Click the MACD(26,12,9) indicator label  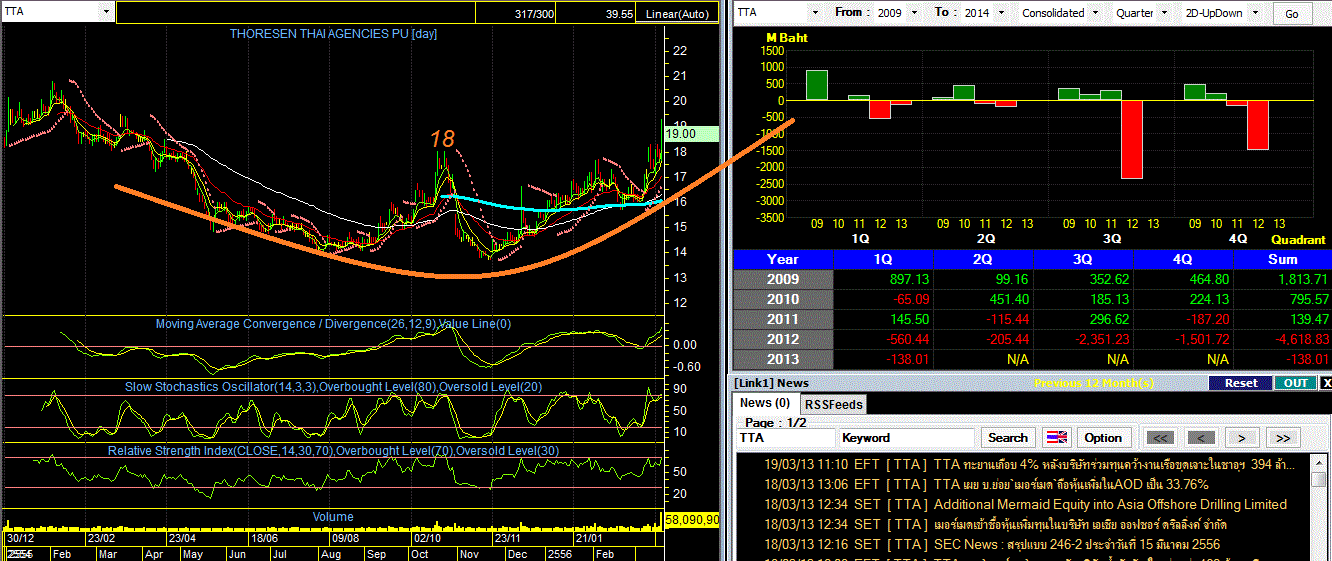pyautogui.click(x=333, y=324)
